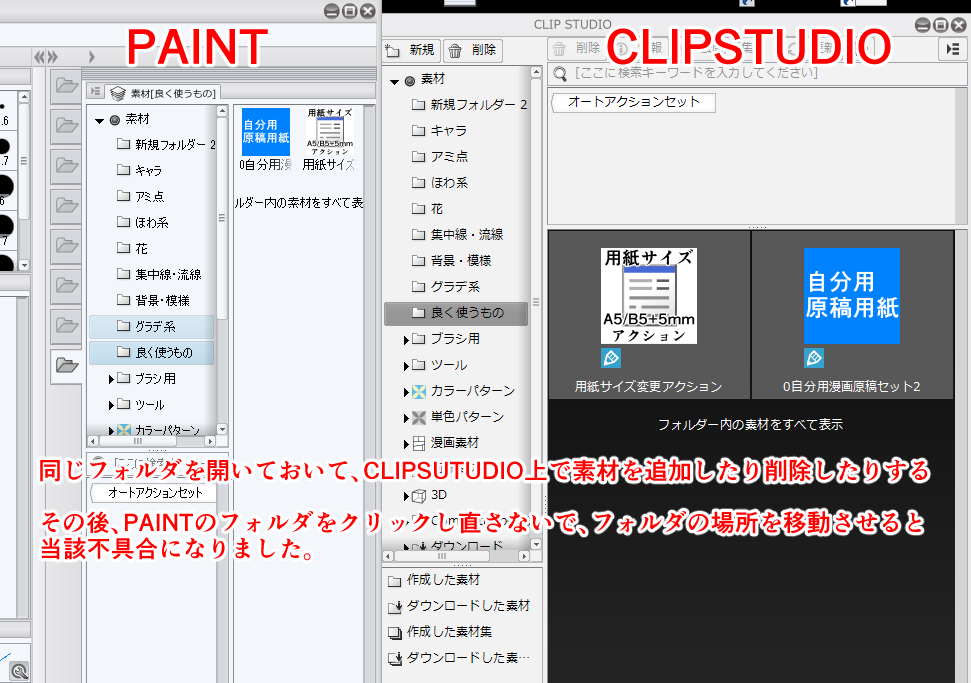Select 花 folder in PAINT tree
The width and height of the screenshot is (971, 683).
click(x=133, y=248)
